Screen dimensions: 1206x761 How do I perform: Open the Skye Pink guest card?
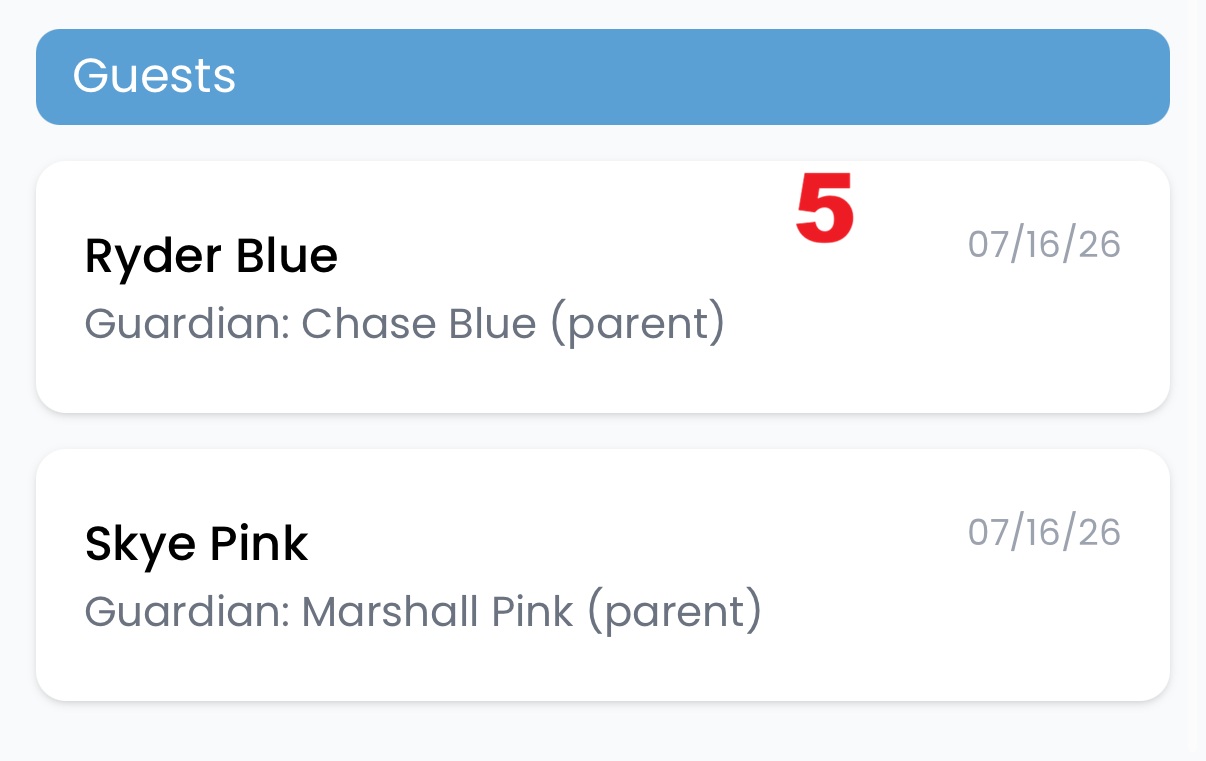point(603,575)
